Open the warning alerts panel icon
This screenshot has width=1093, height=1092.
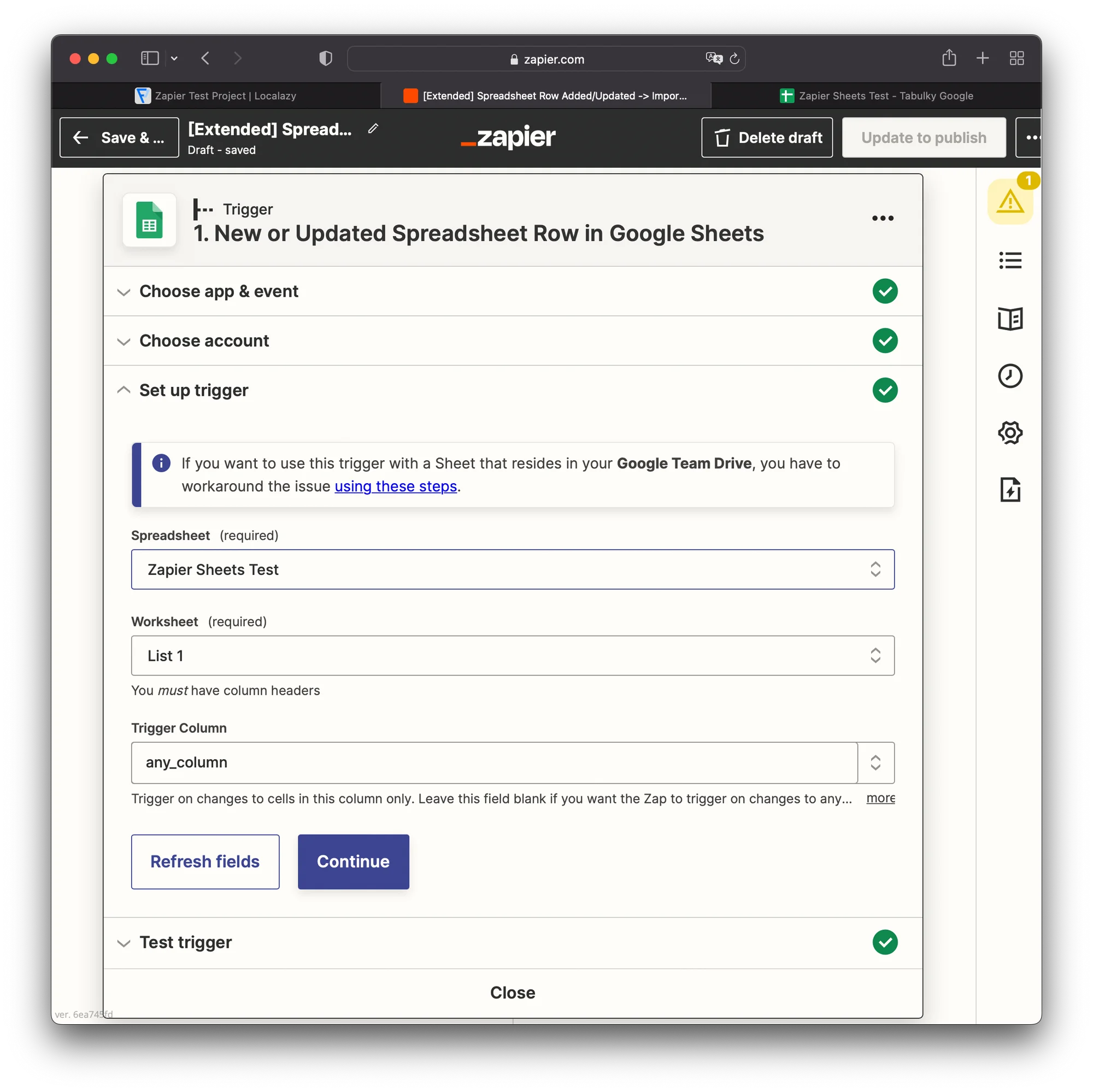[x=1010, y=202]
